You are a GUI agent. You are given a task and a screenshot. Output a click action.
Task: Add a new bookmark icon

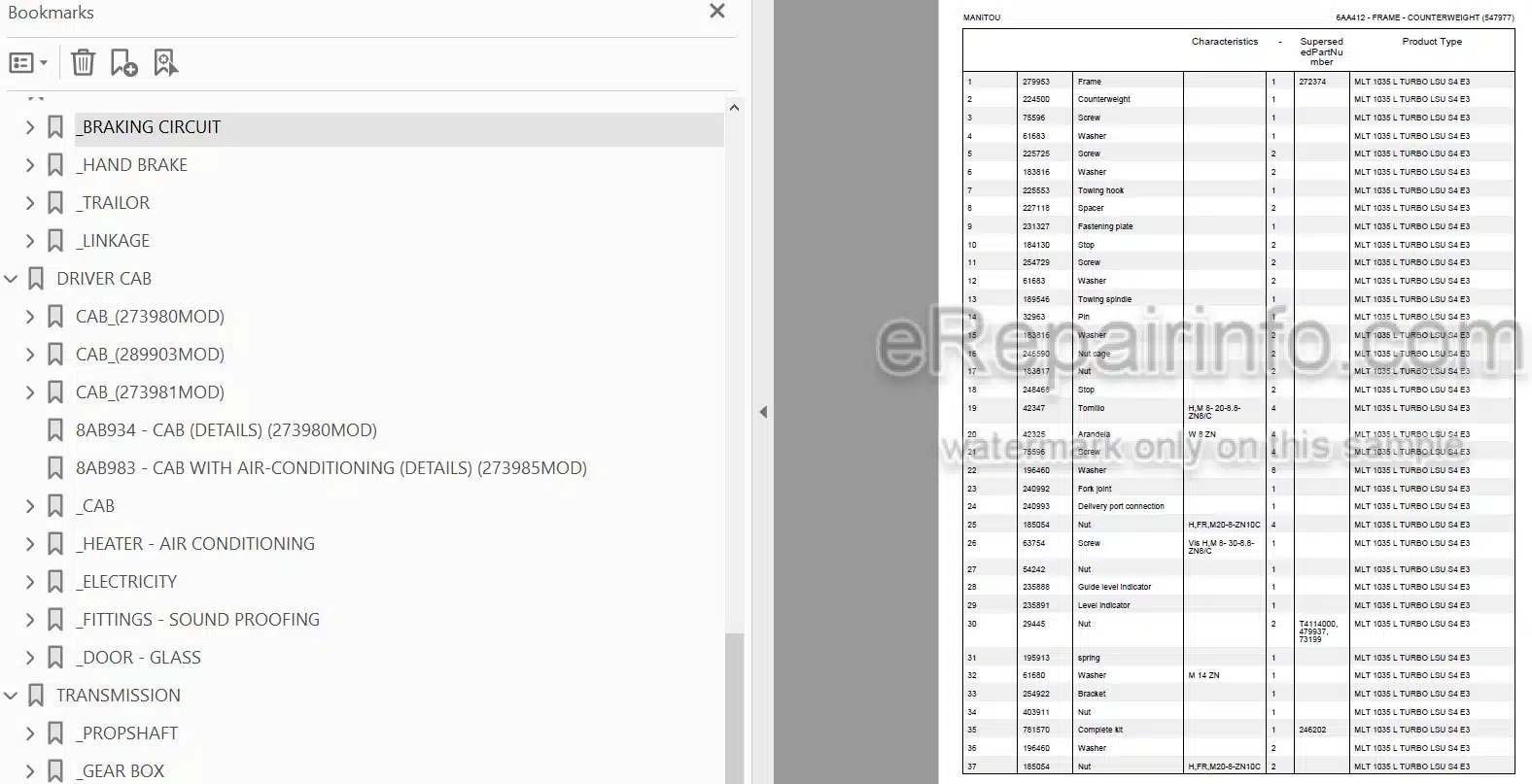point(123,63)
